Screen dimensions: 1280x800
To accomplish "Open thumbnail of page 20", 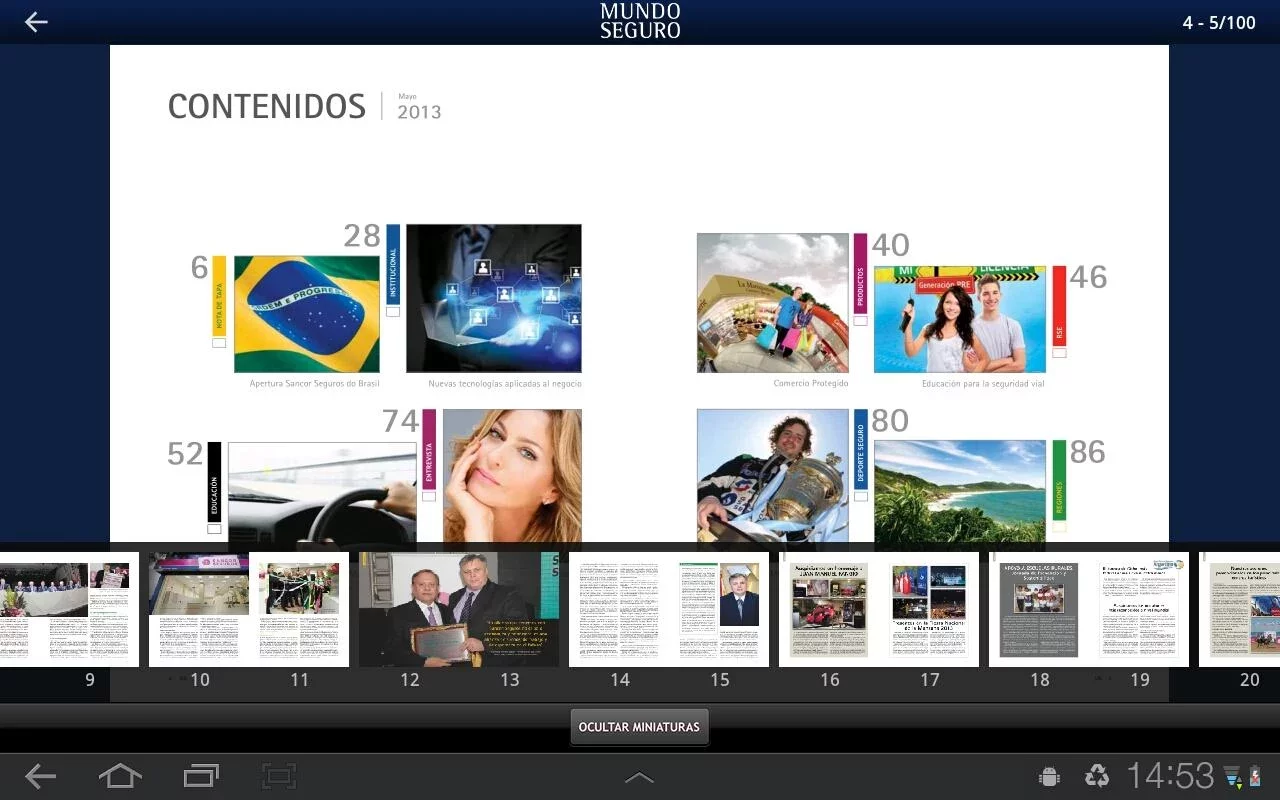I will pyautogui.click(x=1239, y=609).
